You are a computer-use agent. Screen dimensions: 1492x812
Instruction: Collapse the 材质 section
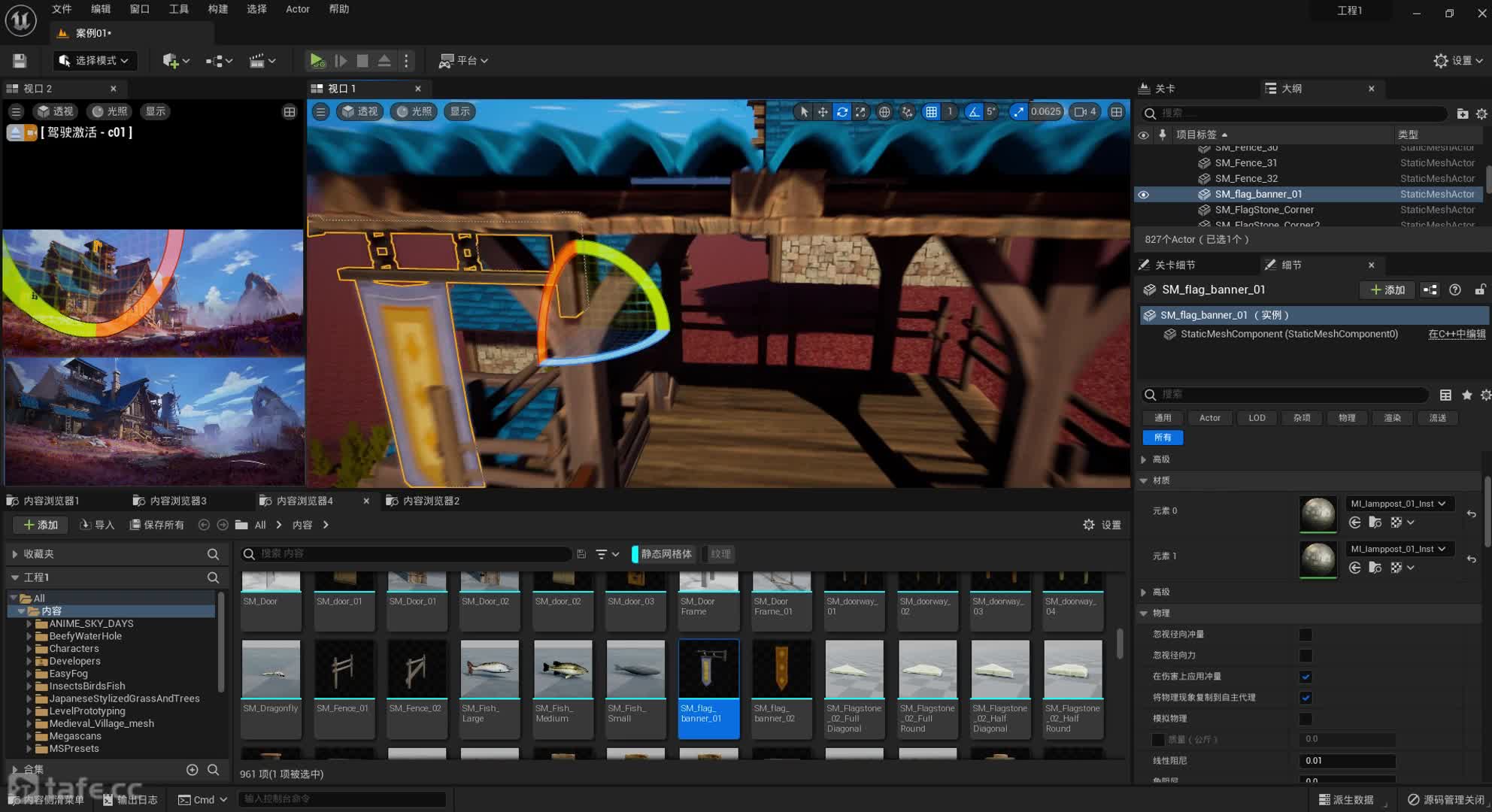pyautogui.click(x=1144, y=480)
